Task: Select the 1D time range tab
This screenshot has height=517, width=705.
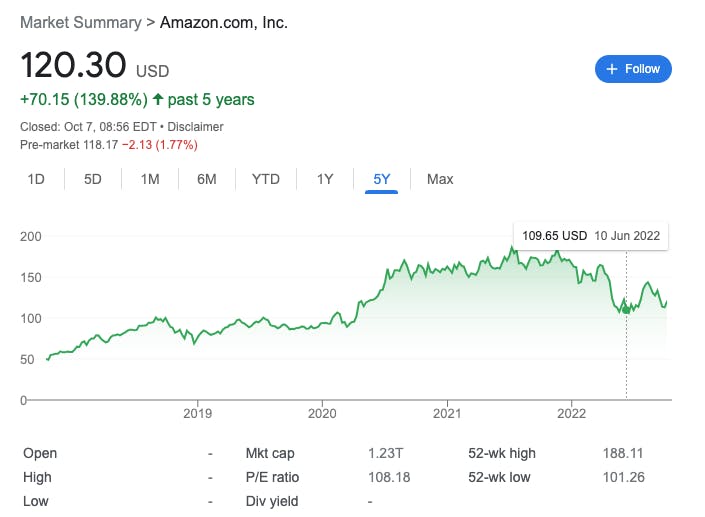Action: pos(36,179)
